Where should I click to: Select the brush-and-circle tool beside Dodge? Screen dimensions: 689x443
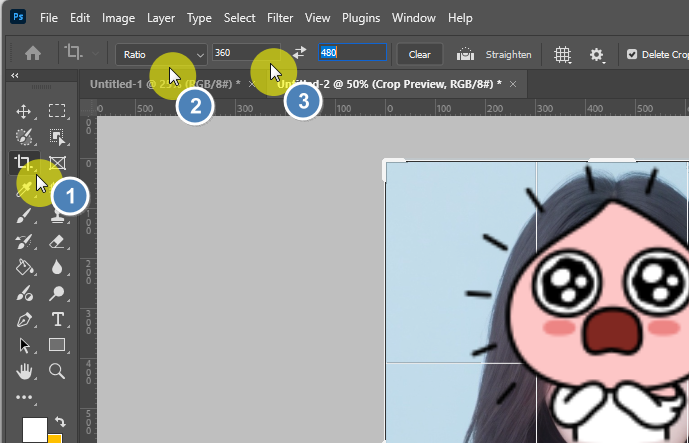point(24,293)
